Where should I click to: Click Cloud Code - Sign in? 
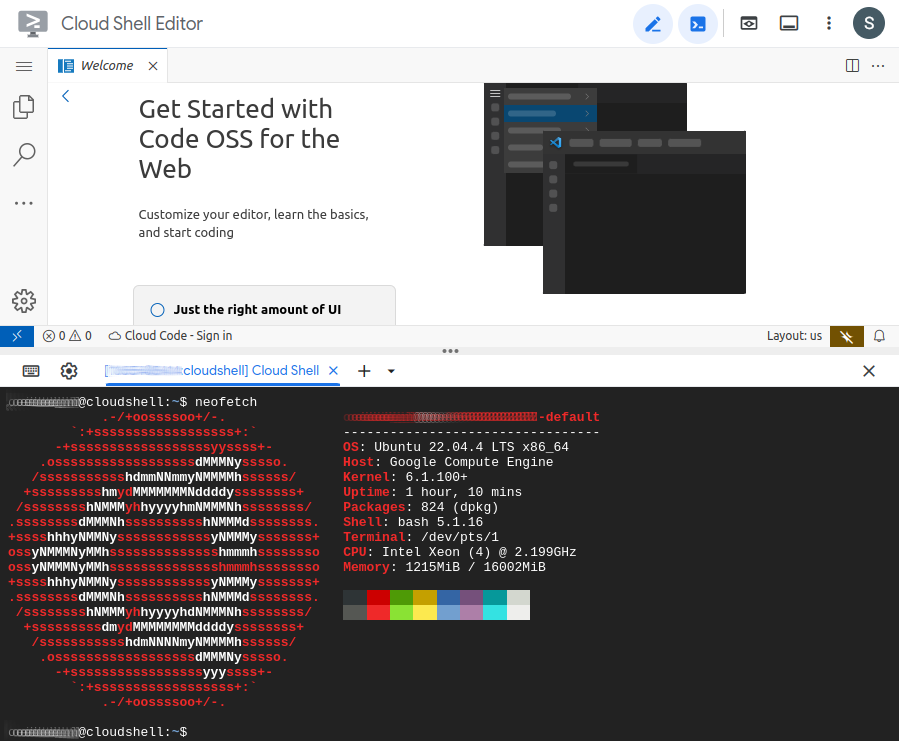pos(171,336)
